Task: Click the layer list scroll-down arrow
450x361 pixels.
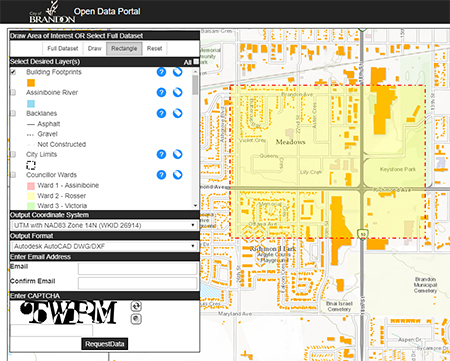Action: [195, 206]
